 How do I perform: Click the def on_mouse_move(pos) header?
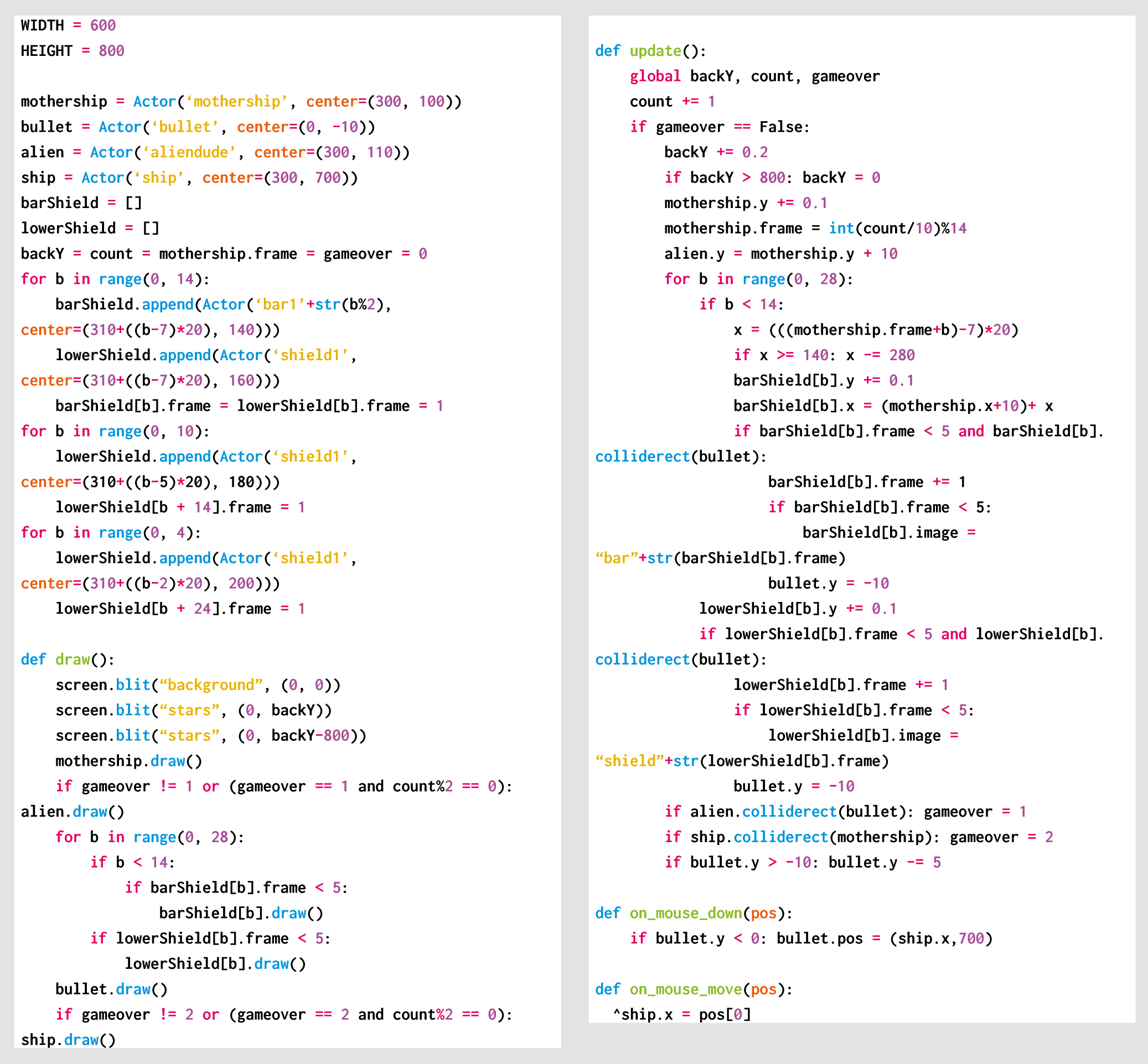coord(694,989)
